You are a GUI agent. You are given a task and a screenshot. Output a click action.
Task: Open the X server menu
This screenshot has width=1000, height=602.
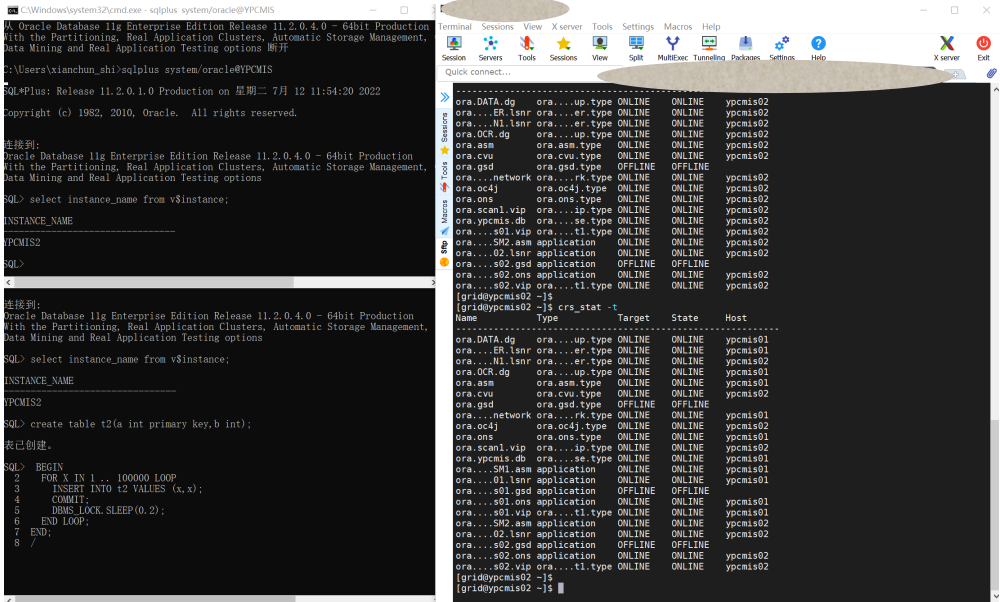(x=567, y=27)
